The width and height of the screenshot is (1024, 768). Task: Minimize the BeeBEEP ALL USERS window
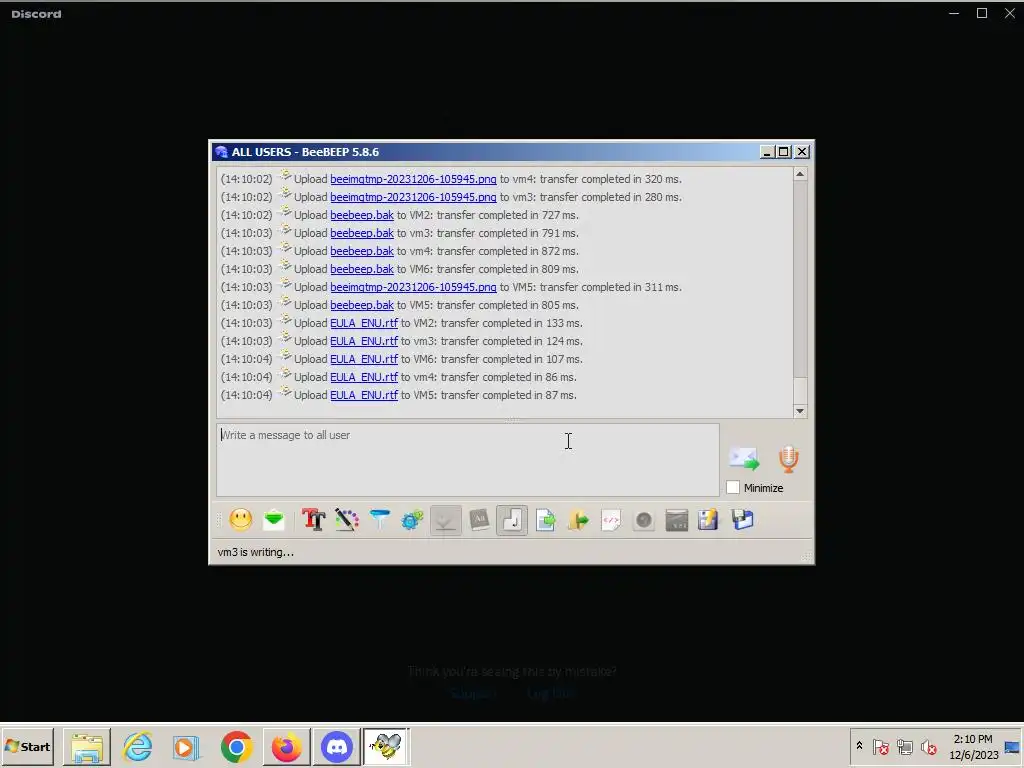pyautogui.click(x=767, y=152)
